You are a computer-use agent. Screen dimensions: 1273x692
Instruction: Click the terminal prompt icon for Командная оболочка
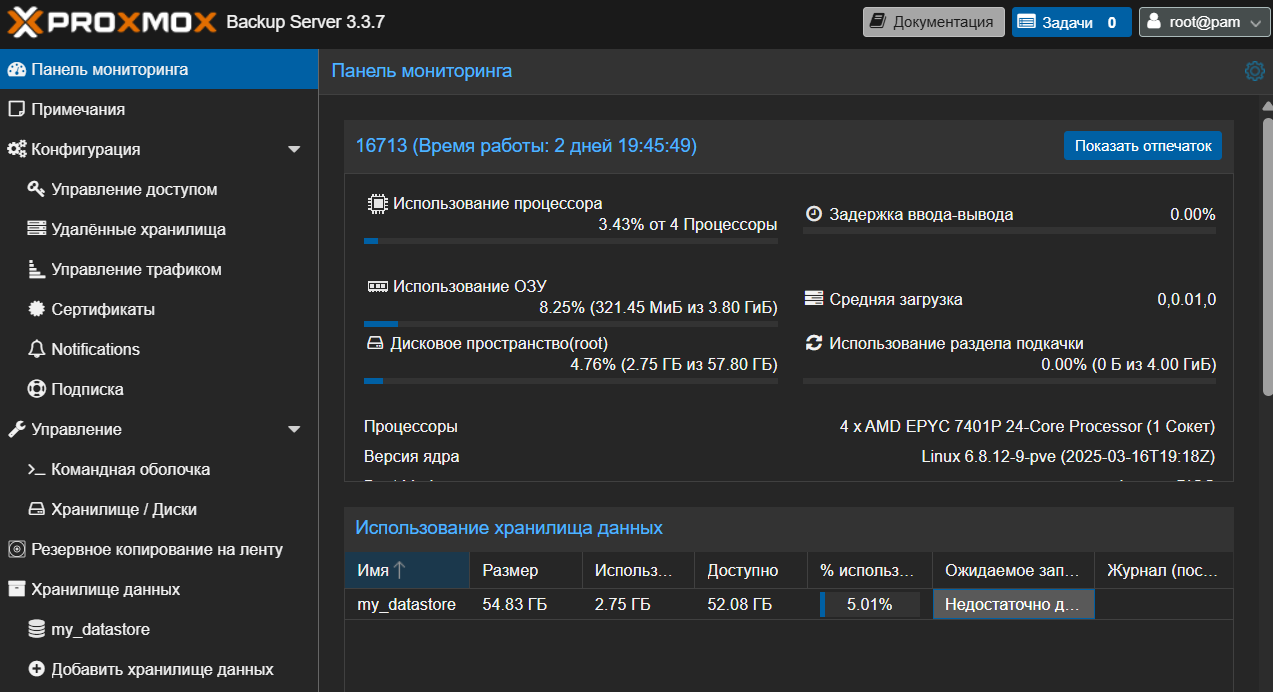37,470
